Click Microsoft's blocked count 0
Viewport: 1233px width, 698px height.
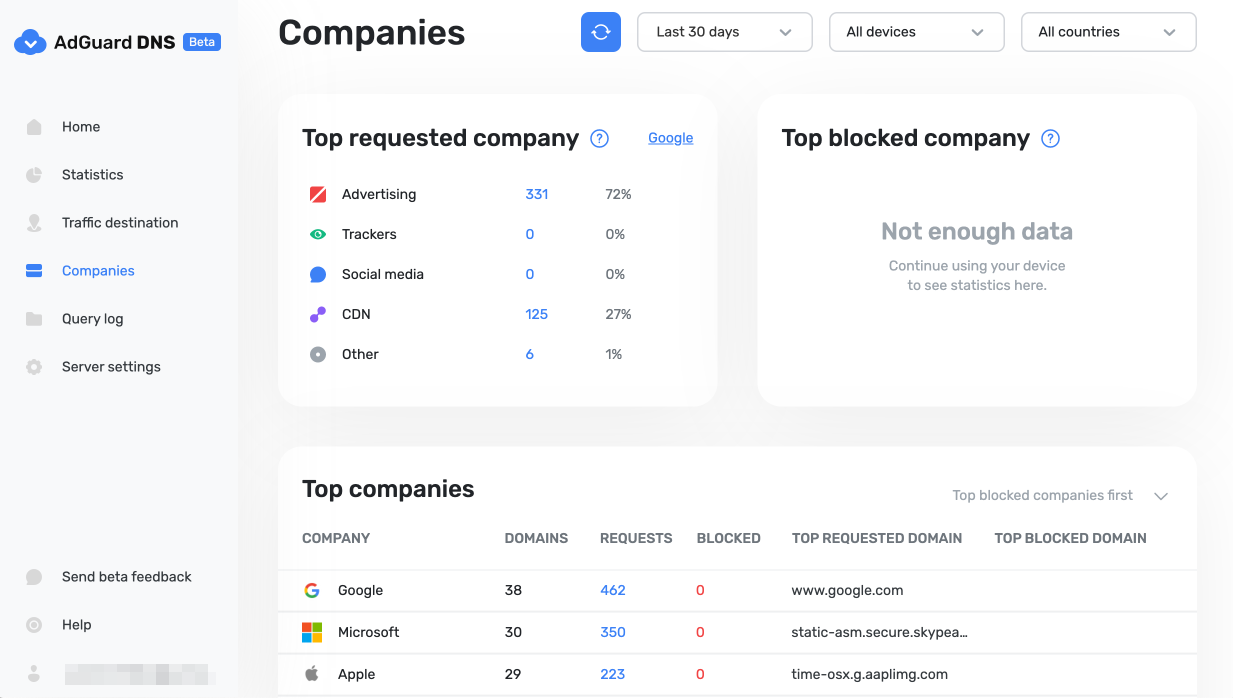(x=700, y=633)
